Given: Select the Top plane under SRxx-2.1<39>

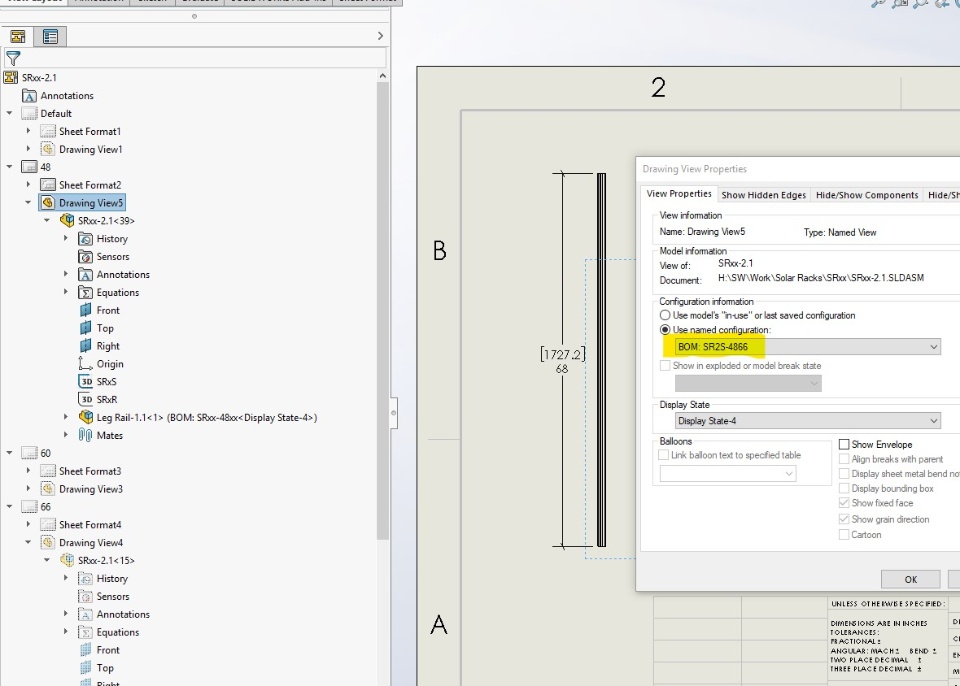Looking at the screenshot, I should point(105,328).
